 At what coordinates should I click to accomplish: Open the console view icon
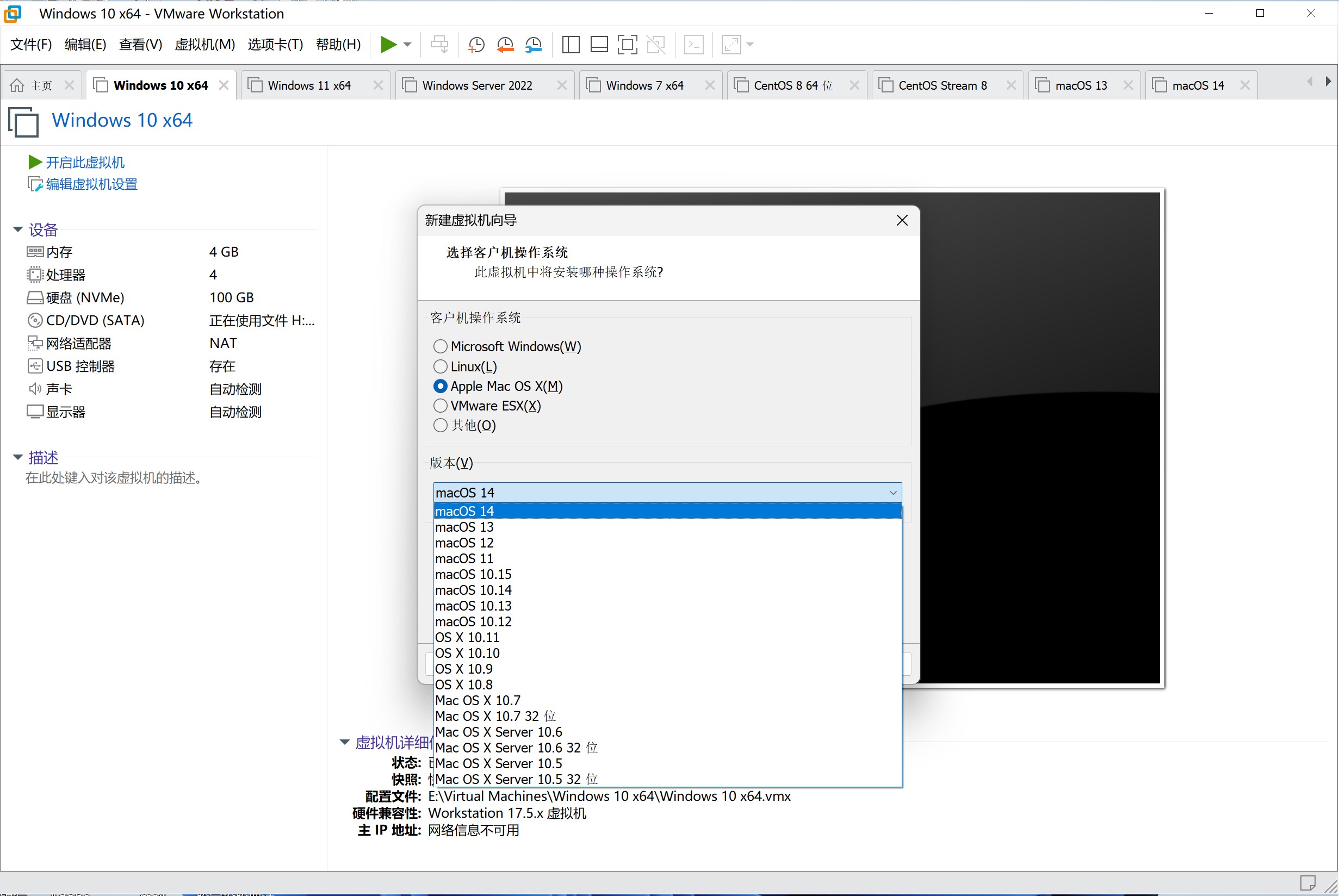click(x=694, y=44)
